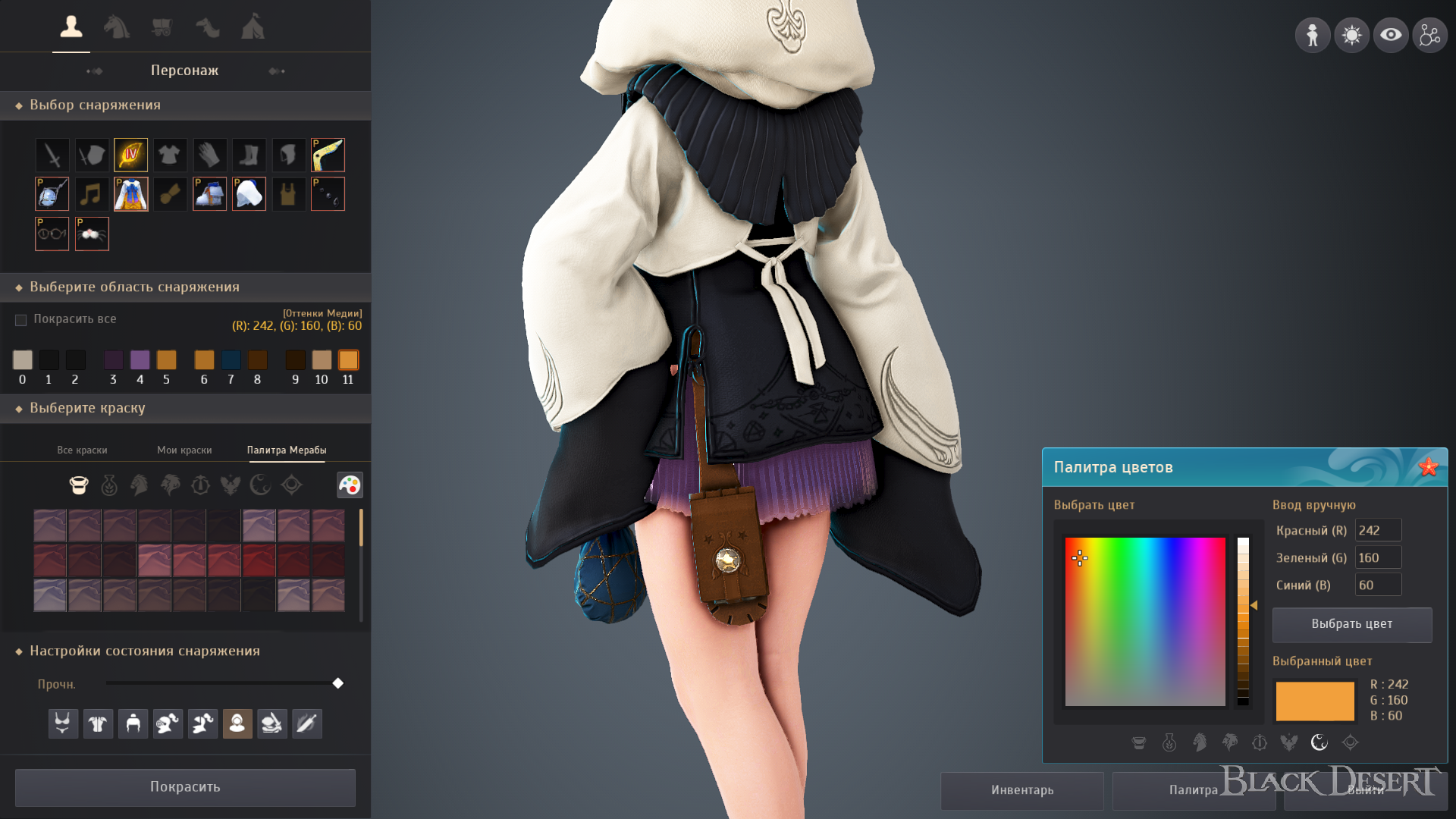Select the music note equipment slot

91,194
